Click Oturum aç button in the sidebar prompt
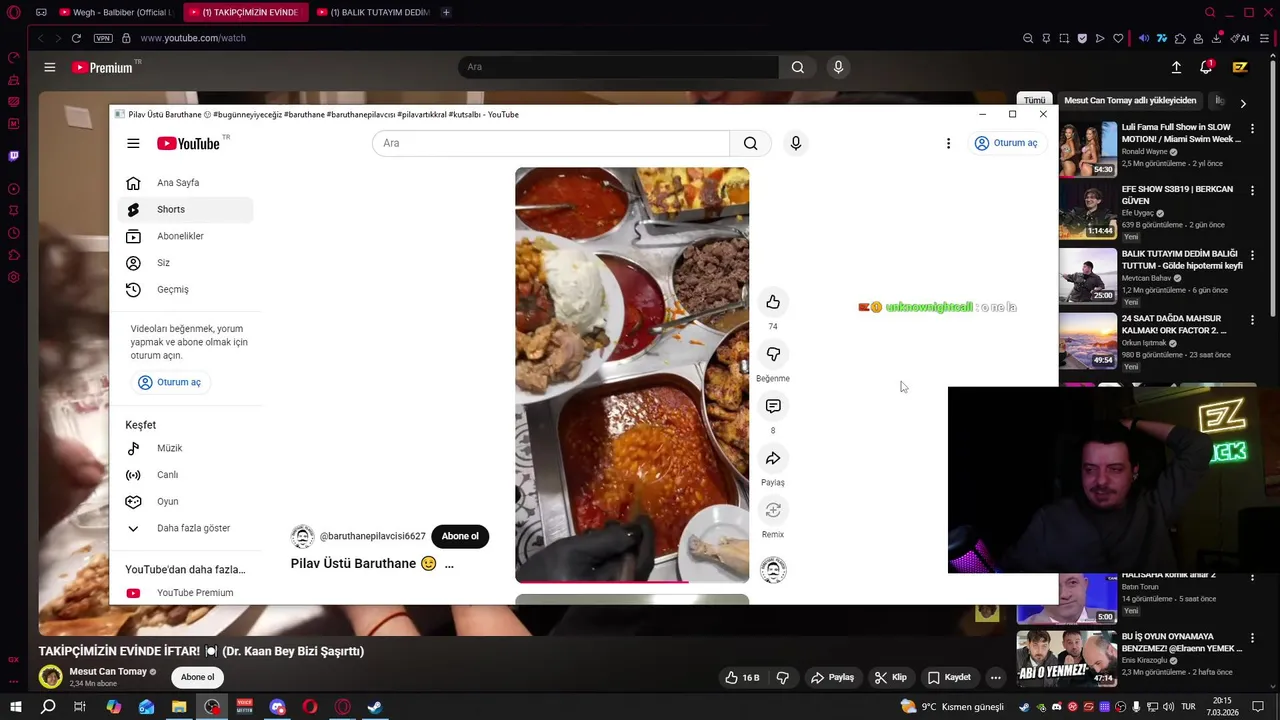 170,382
